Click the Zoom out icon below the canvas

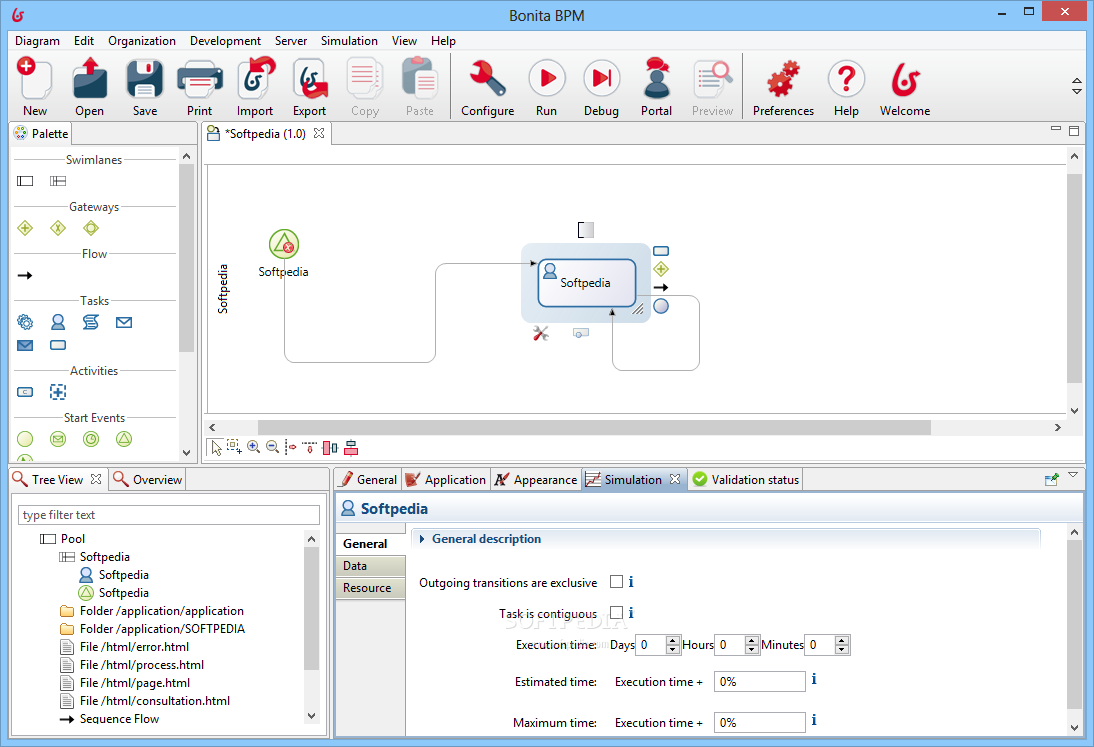(x=273, y=447)
